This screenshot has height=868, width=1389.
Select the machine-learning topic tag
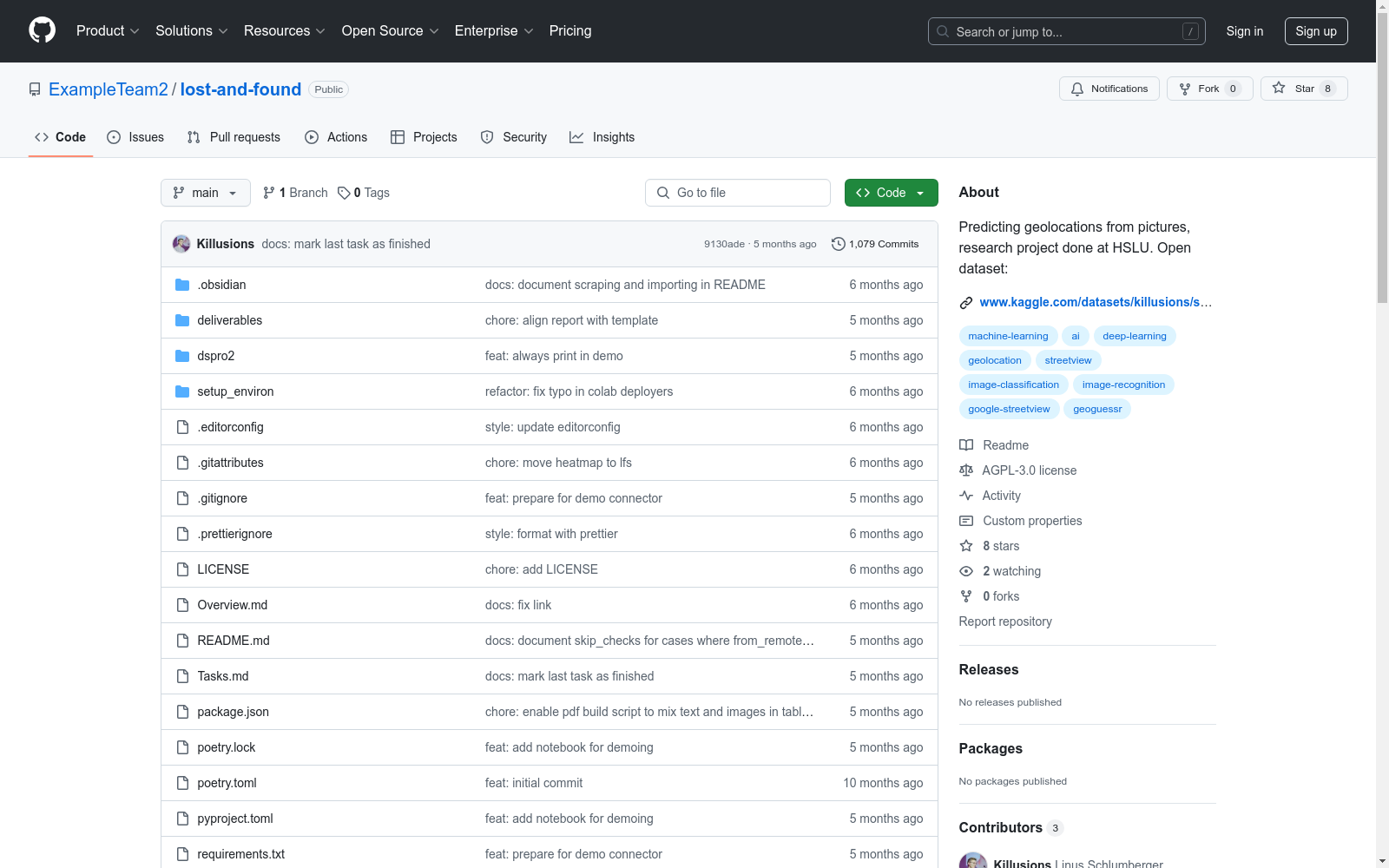1008,336
